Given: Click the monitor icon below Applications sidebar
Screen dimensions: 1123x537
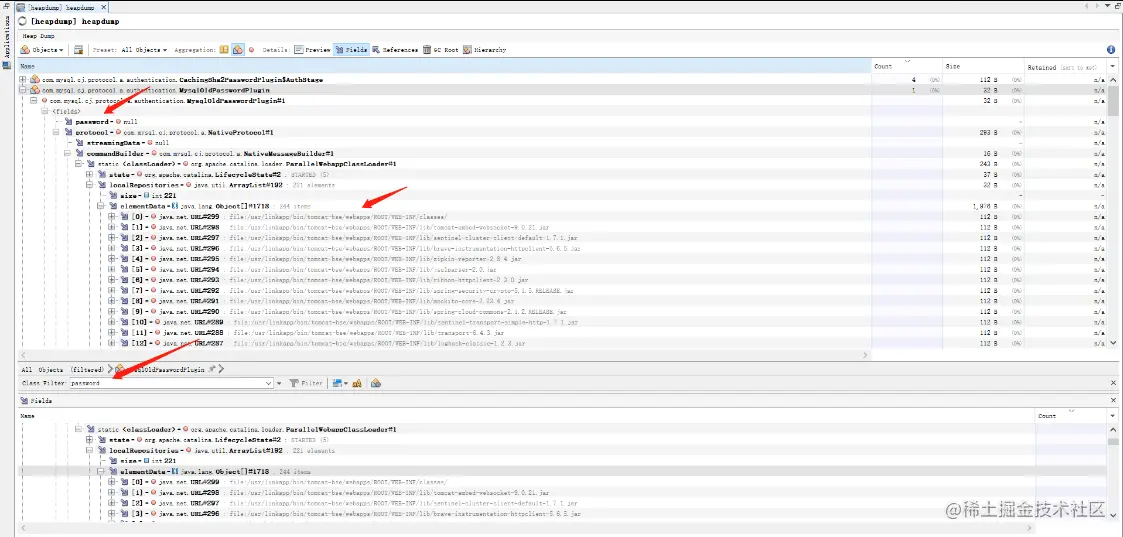Looking at the screenshot, I should coord(6,65).
